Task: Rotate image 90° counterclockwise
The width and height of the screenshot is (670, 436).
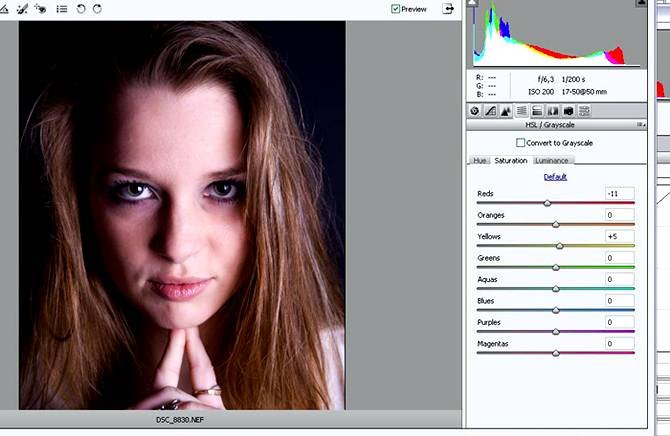Action: [x=81, y=9]
